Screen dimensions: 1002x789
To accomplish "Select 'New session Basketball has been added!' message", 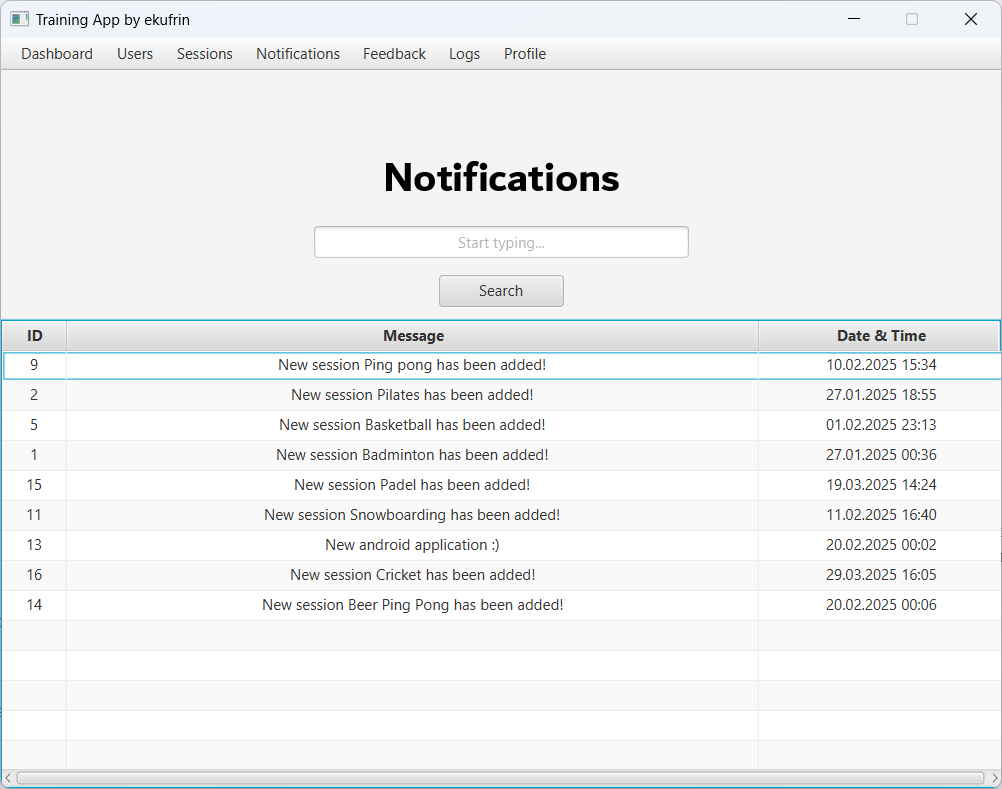I will [x=412, y=425].
